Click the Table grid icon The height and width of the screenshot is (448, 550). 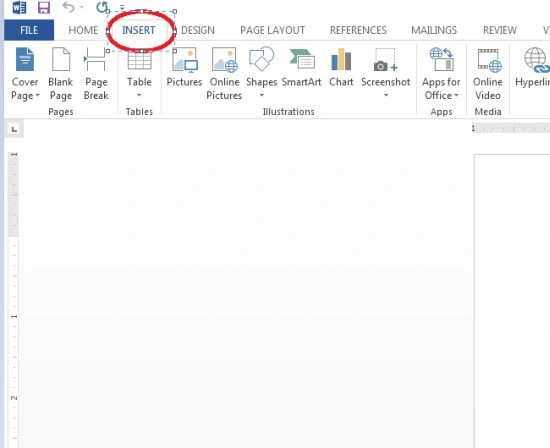click(139, 60)
